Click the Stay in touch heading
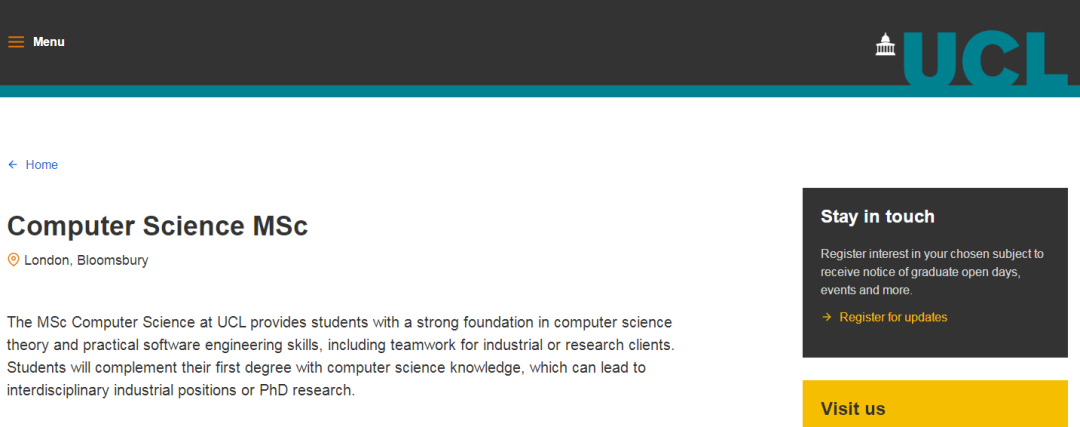This screenshot has width=1080, height=427. coord(877,216)
